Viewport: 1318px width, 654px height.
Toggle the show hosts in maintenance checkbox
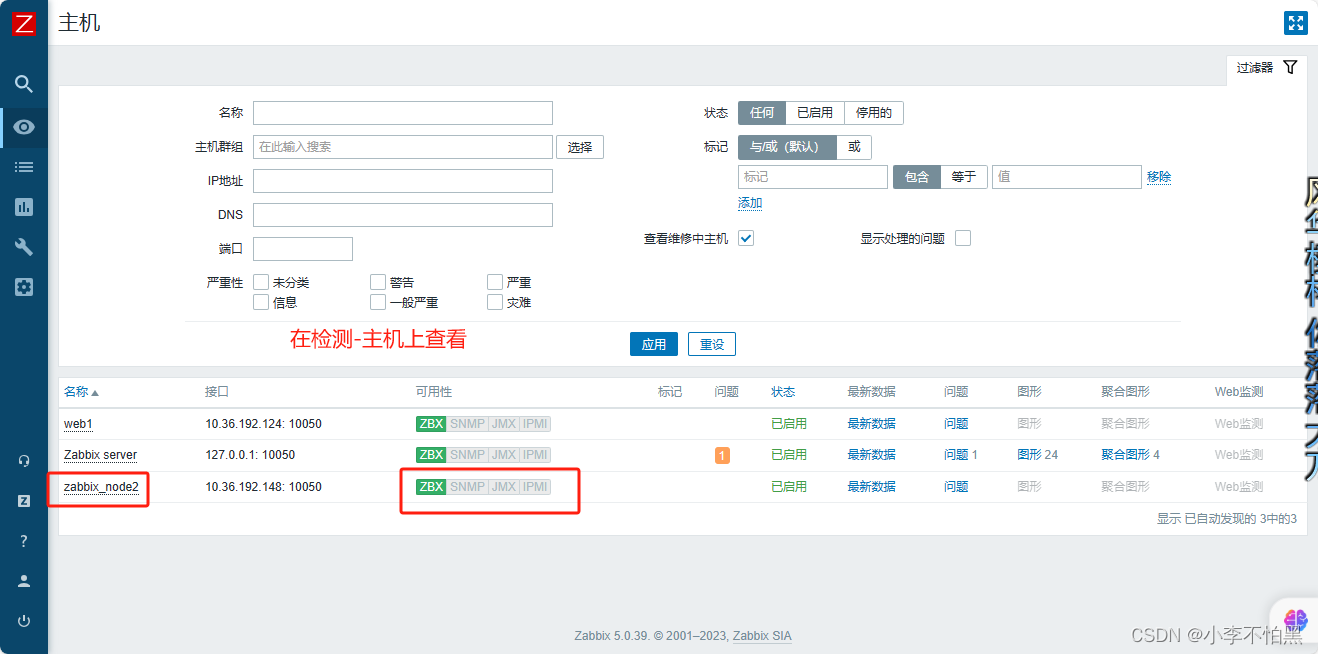click(746, 238)
